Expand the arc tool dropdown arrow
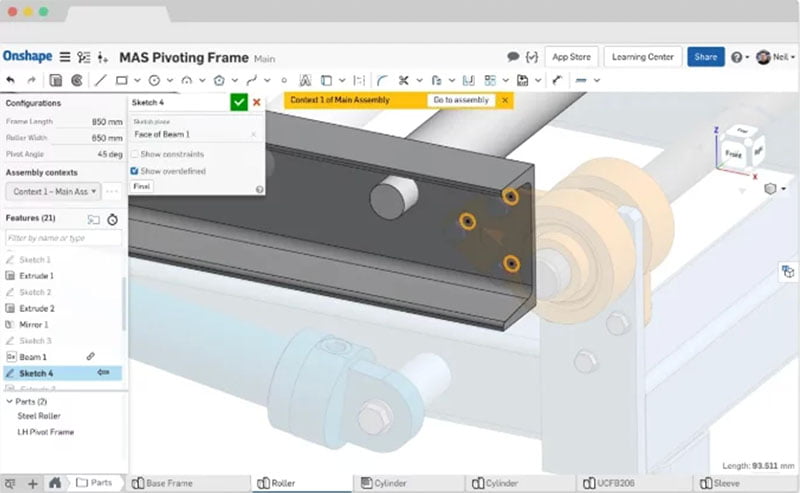The height and width of the screenshot is (493, 800). (x=202, y=80)
